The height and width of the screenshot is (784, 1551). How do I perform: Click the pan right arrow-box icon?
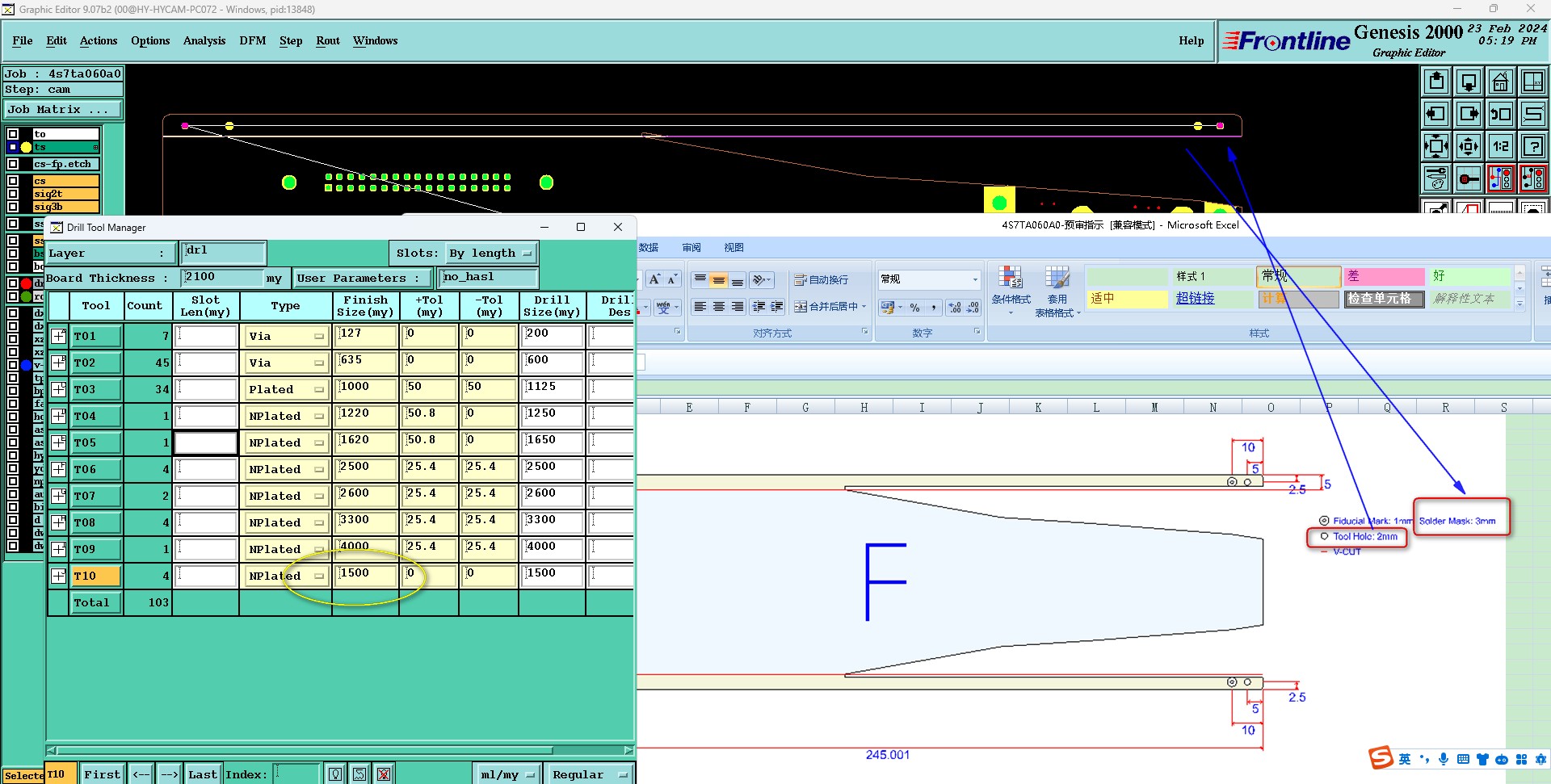click(x=1469, y=114)
